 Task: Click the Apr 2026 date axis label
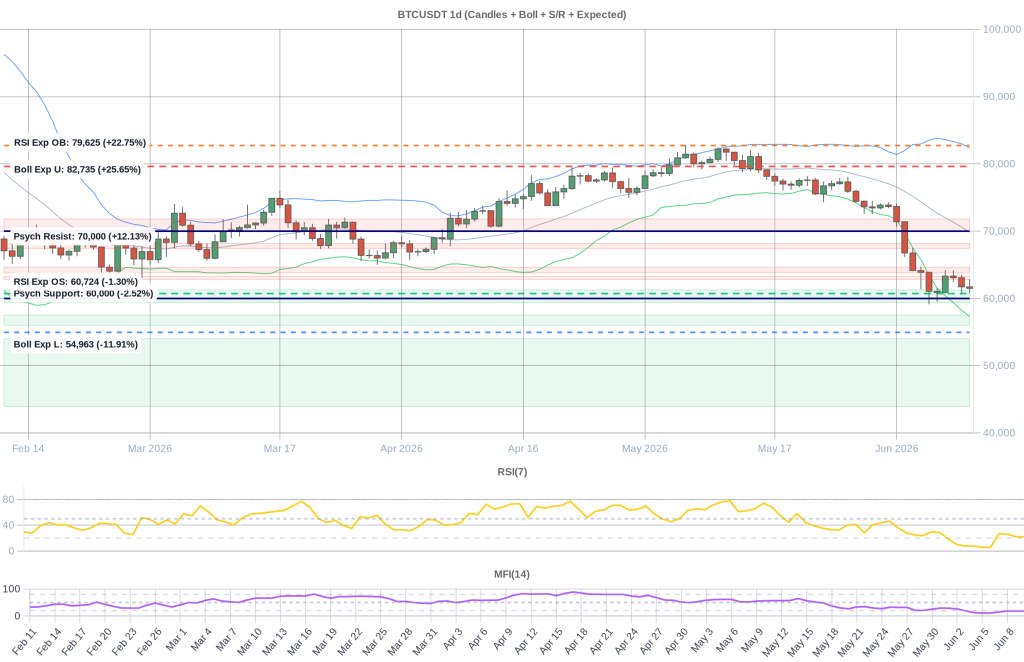click(x=401, y=449)
